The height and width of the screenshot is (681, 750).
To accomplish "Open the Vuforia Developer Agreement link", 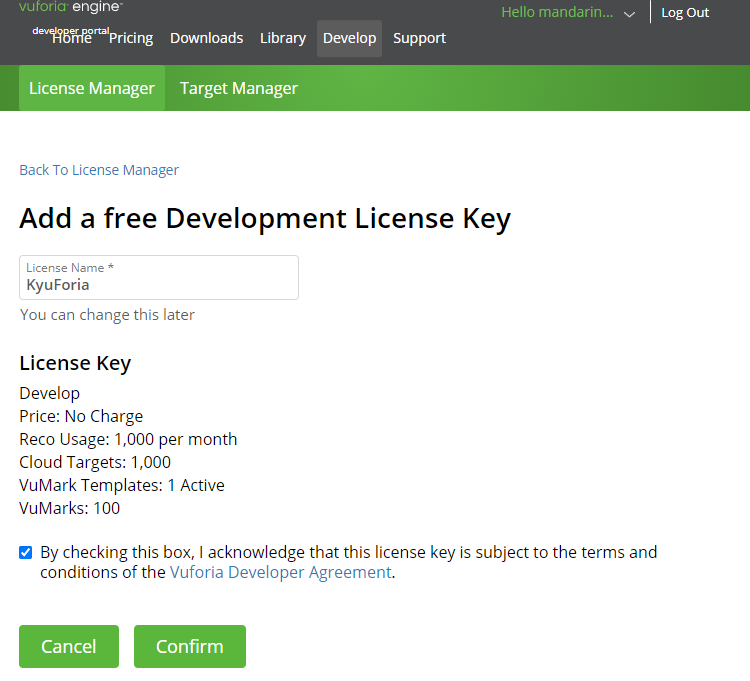I will [x=280, y=572].
